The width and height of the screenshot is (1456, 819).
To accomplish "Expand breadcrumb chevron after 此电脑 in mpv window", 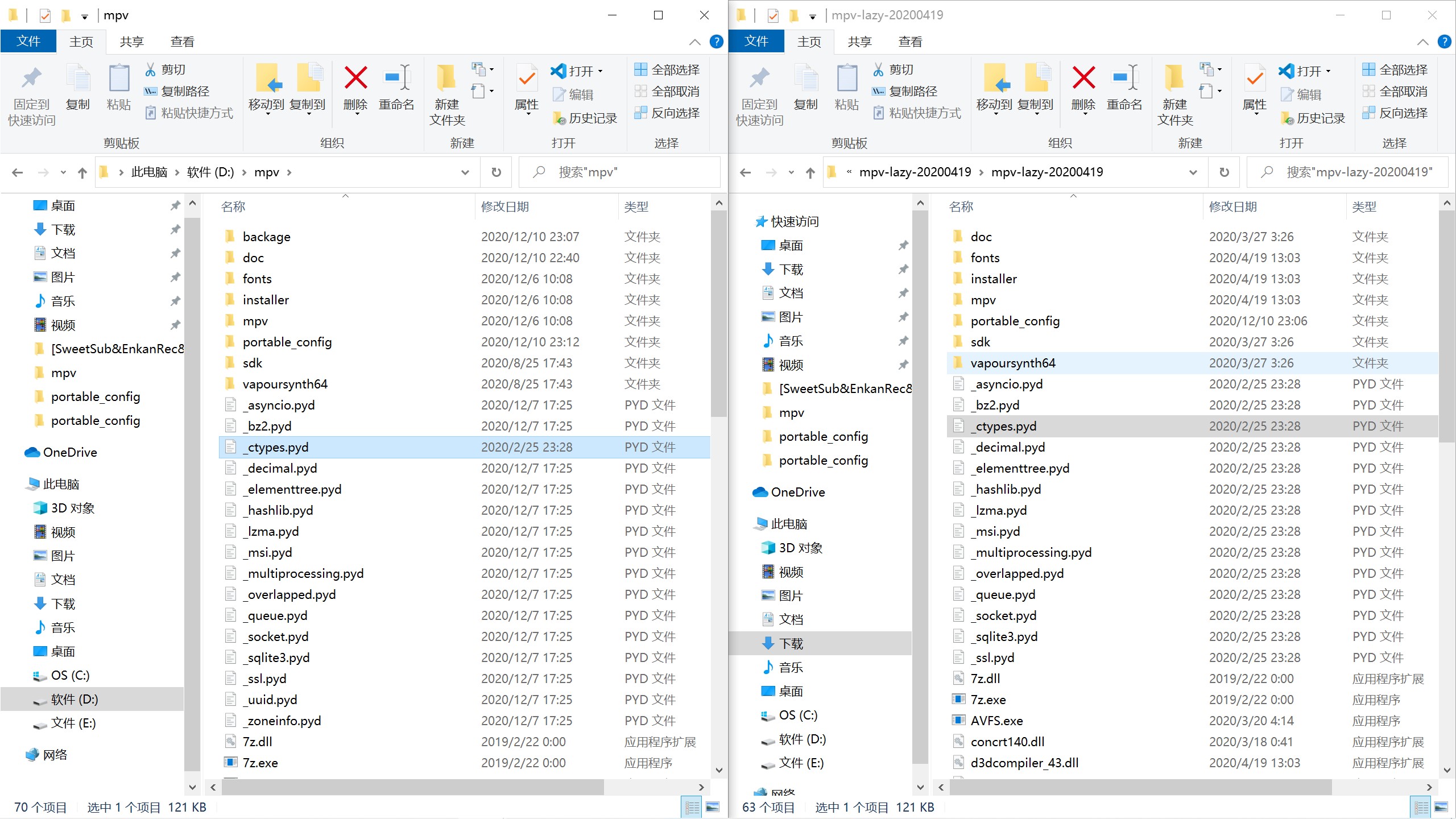I will [x=176, y=172].
